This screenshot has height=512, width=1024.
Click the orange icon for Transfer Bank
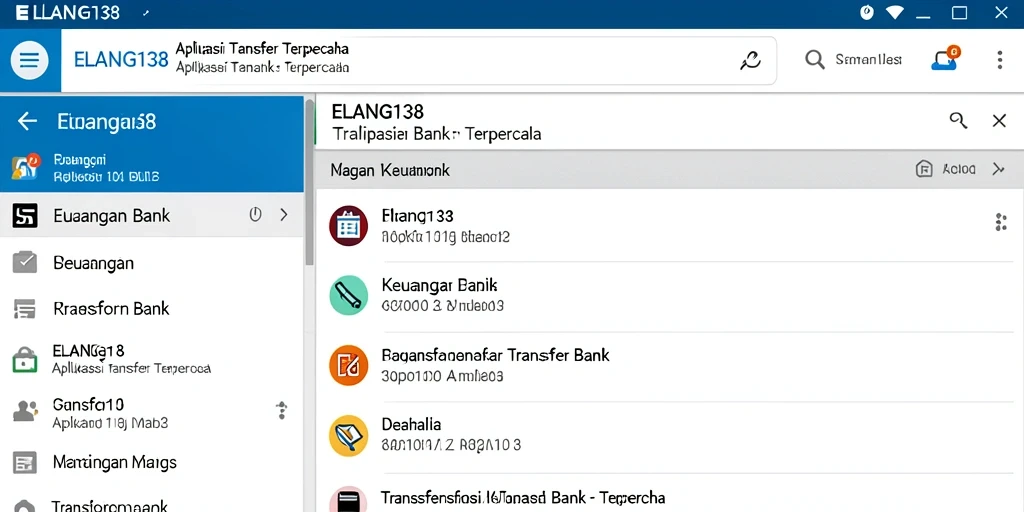pyautogui.click(x=348, y=365)
